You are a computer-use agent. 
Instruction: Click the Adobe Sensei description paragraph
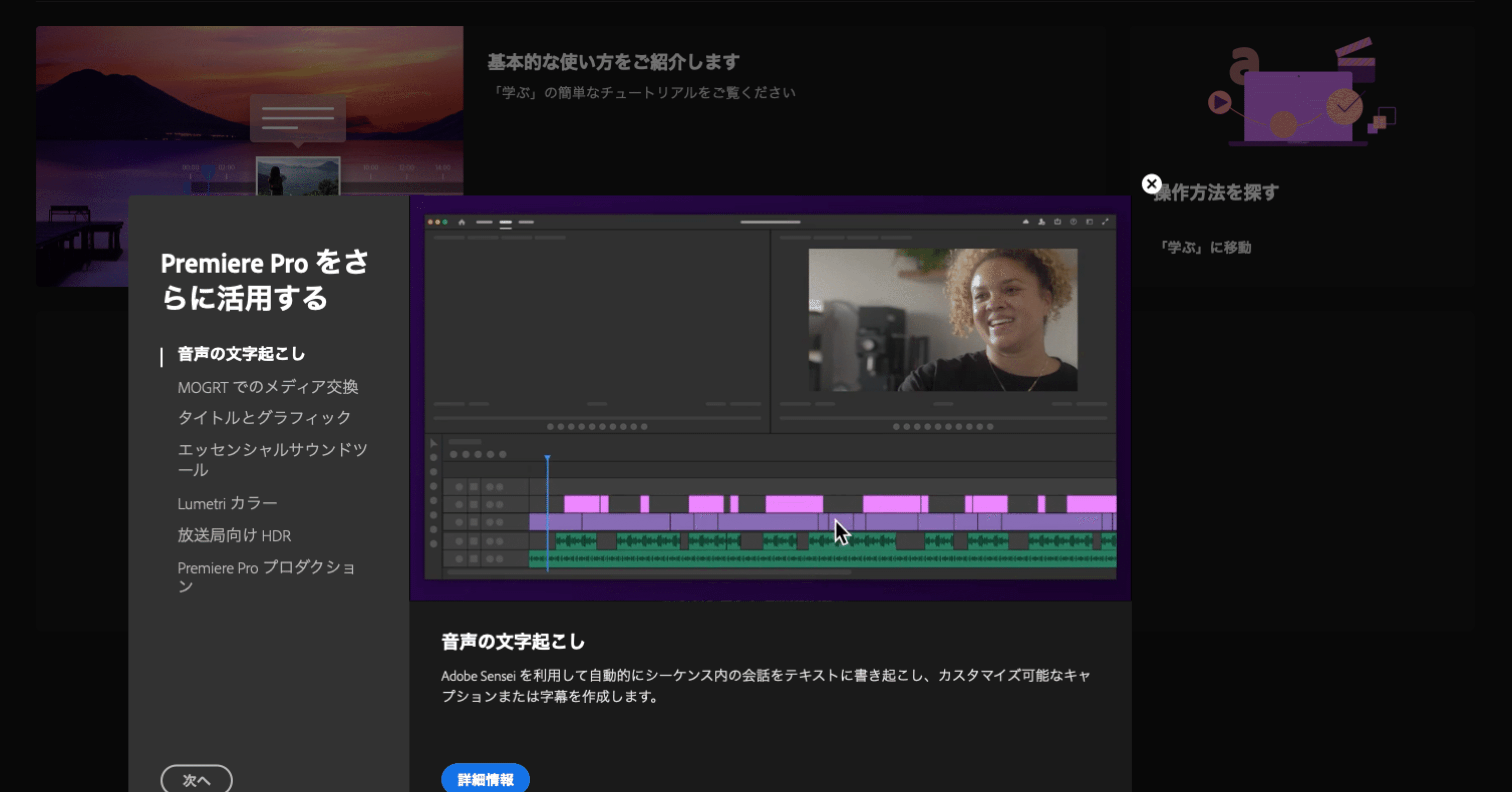click(x=766, y=686)
